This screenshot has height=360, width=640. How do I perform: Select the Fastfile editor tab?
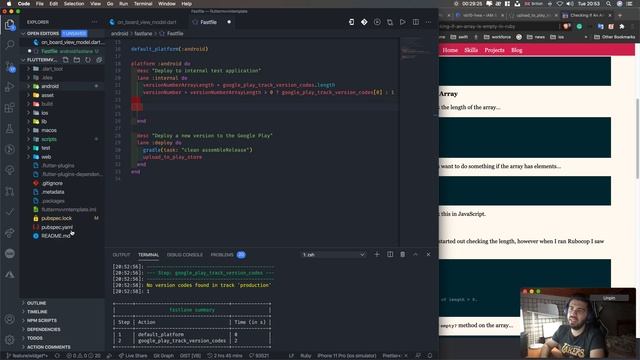[209, 22]
